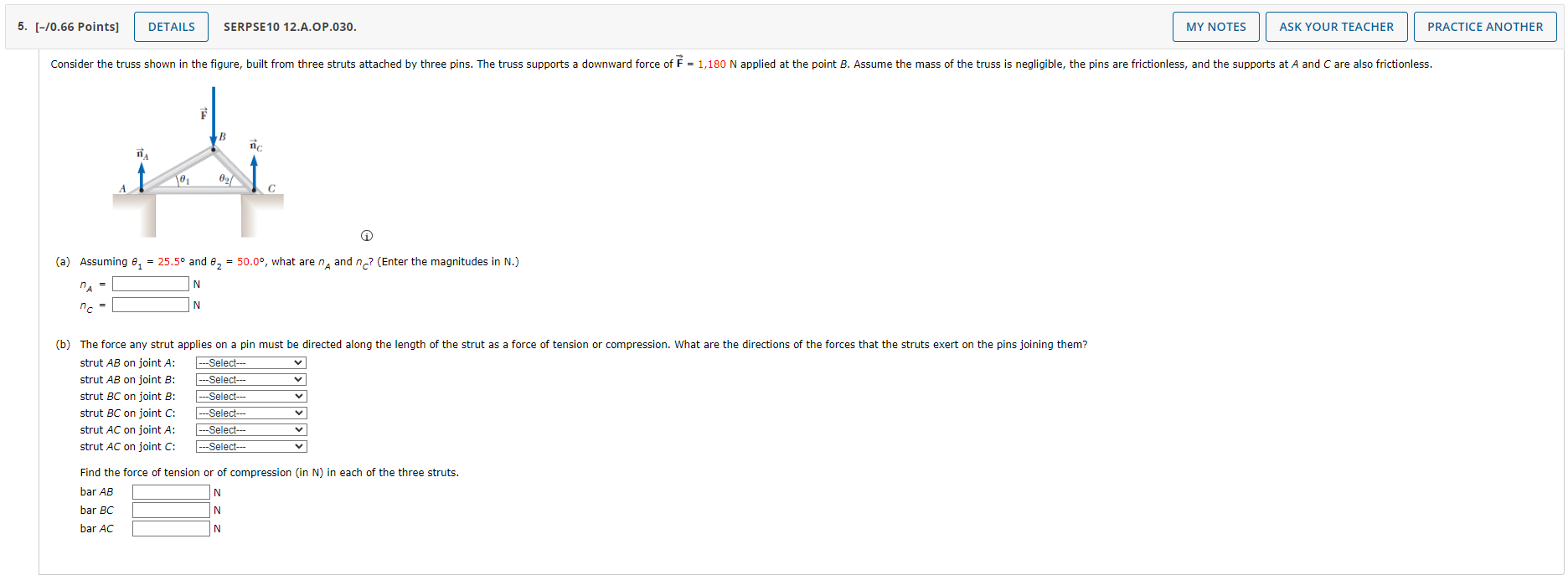Open the info icon below the truss figure
Viewport: 1568px width, 580px height.
click(367, 235)
